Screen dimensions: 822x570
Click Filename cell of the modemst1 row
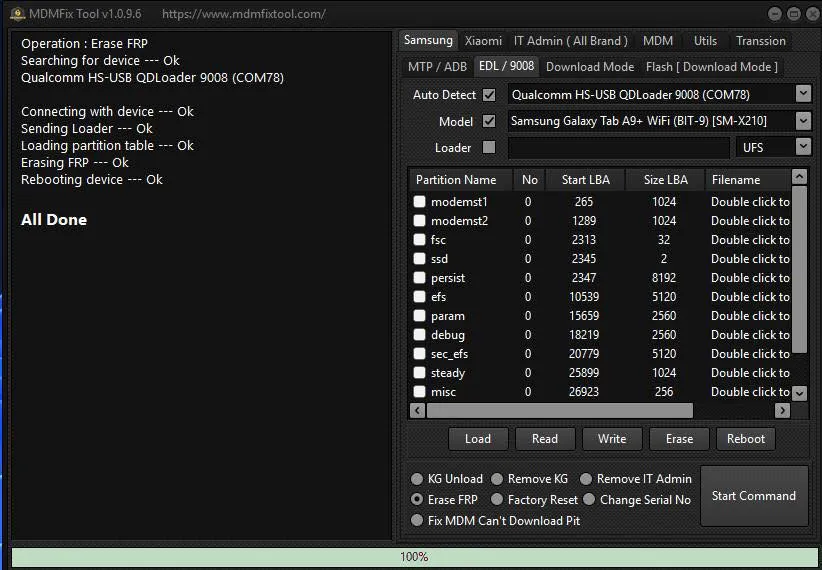coord(750,202)
